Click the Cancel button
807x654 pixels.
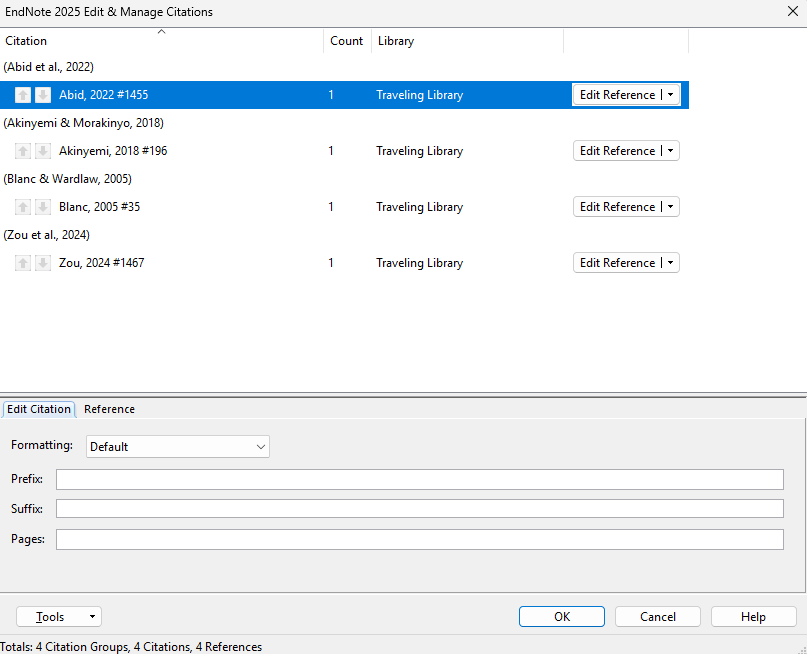tap(657, 617)
